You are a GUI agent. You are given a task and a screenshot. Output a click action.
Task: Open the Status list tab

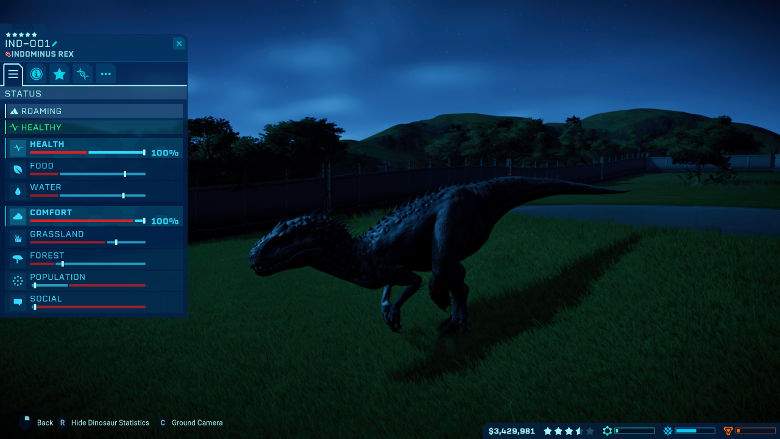(13, 74)
